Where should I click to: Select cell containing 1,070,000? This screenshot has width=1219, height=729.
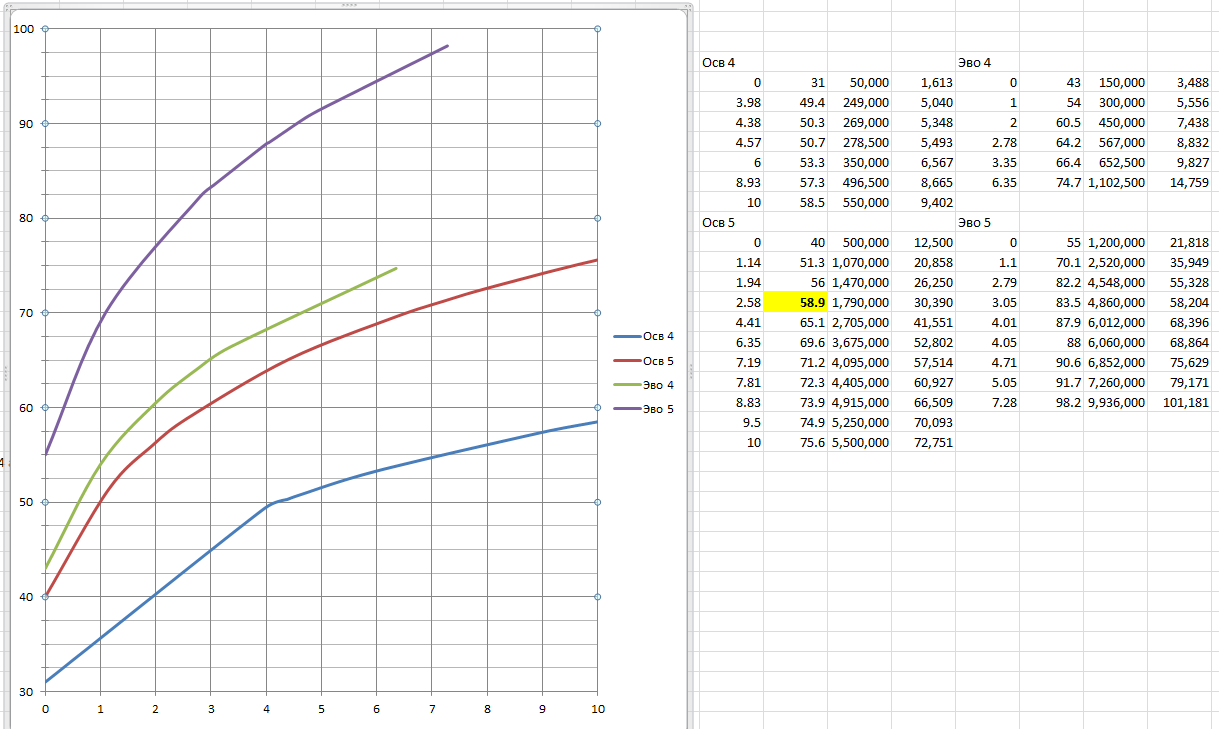[x=860, y=262]
